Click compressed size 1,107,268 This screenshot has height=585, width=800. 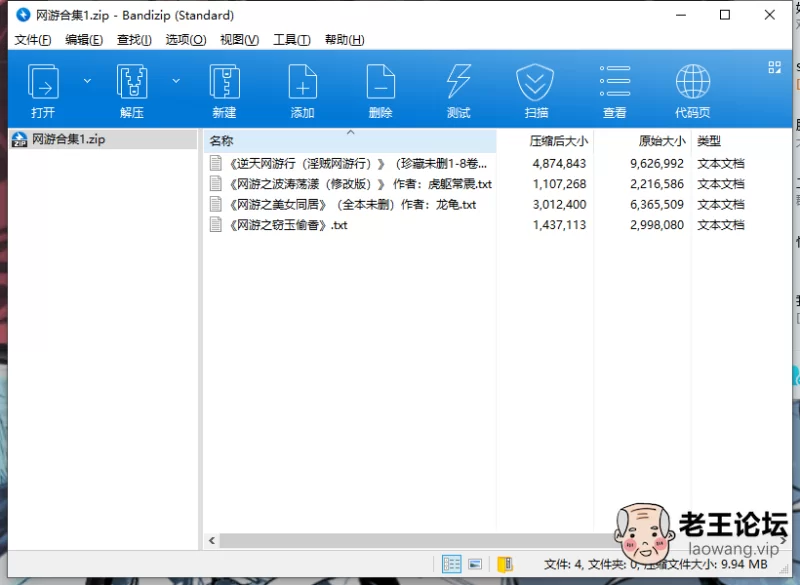tap(559, 184)
